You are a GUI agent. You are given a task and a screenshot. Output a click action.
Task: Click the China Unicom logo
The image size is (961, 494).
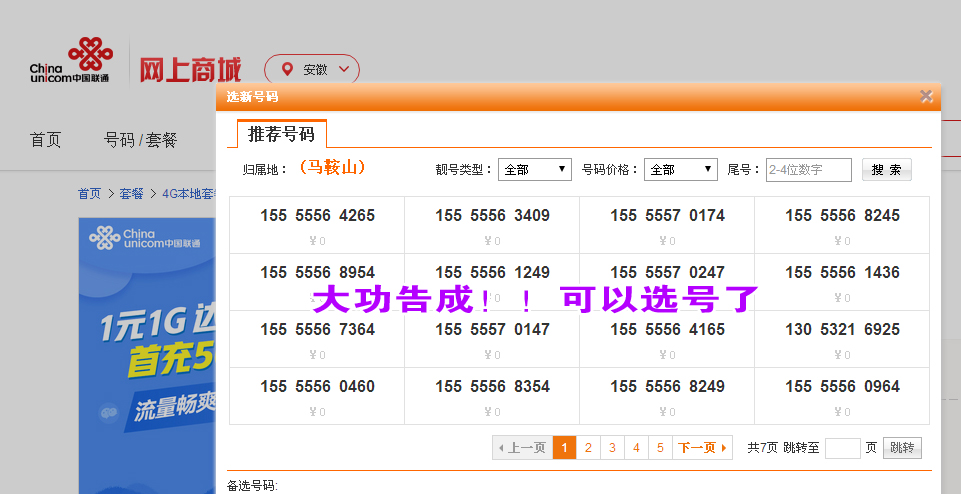71,60
